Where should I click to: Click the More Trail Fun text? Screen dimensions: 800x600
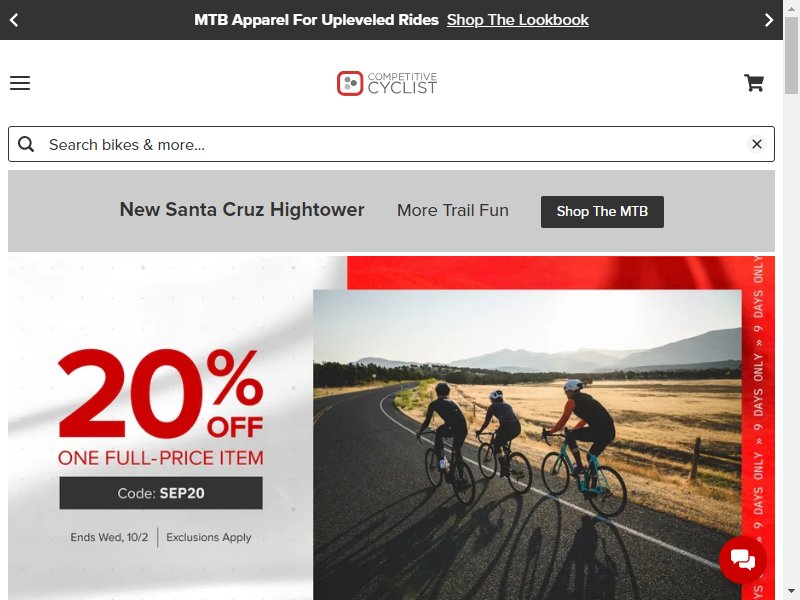pos(453,210)
